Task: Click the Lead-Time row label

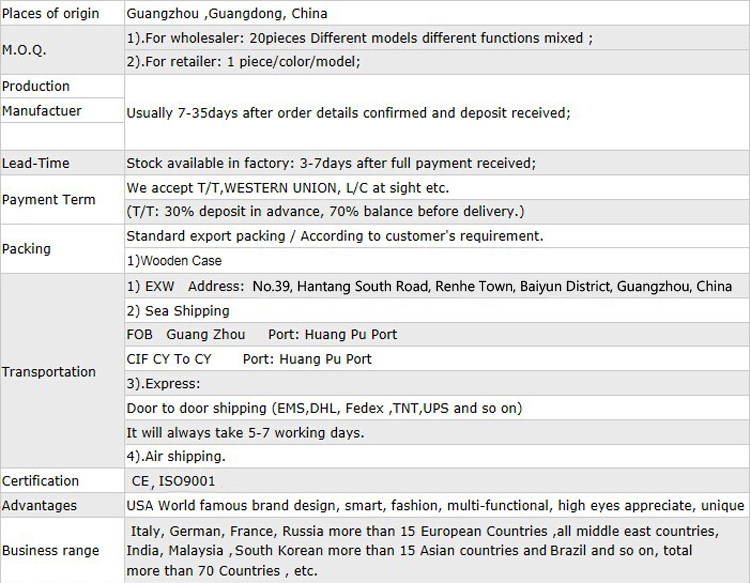Action: [x=62, y=163]
